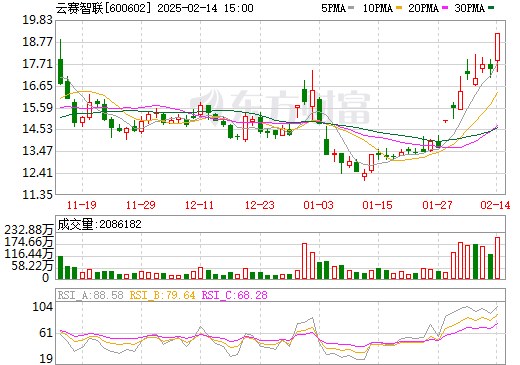Click the 232.88万 volume axis label
The width and height of the screenshot is (520, 365).
pos(29,230)
